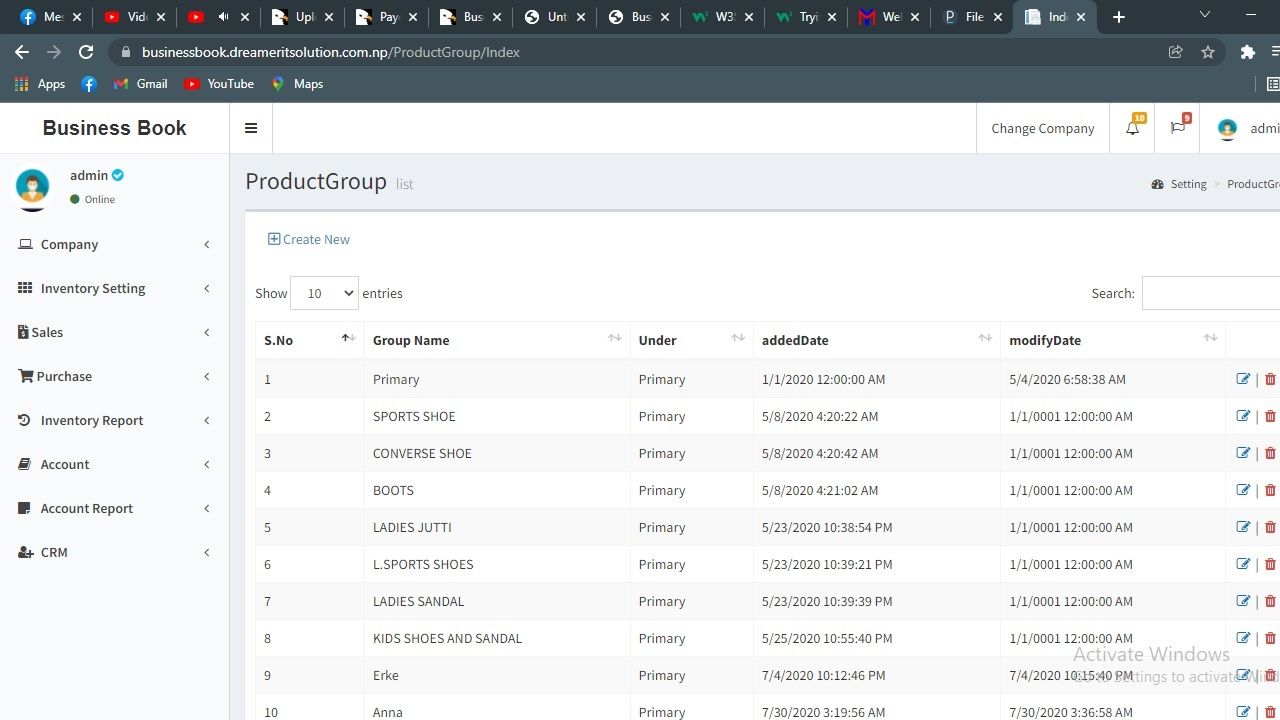Screen dimensions: 1280x720
Task: Open the show entries count dropdown
Action: click(x=324, y=293)
